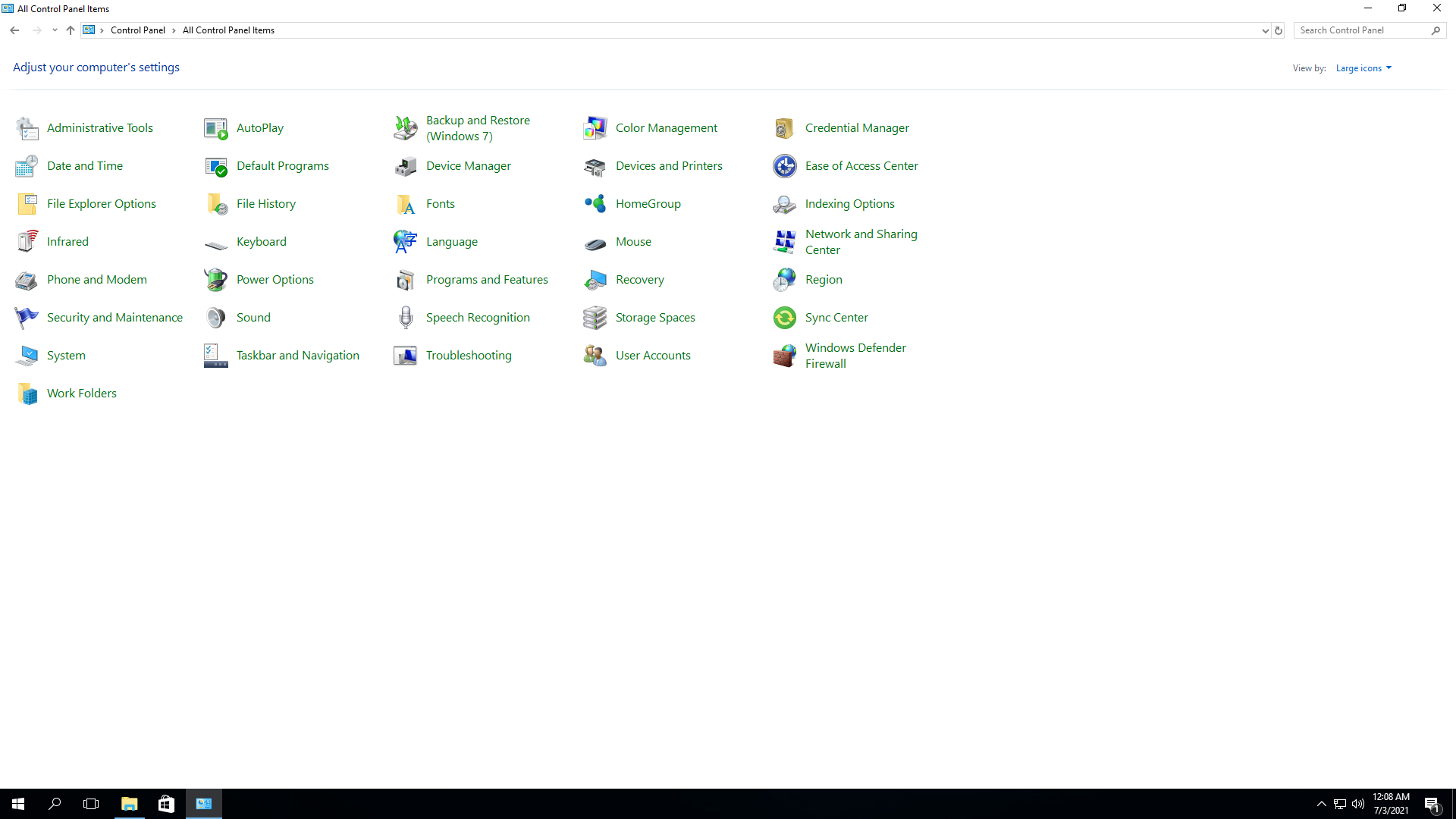Click the Infrared icon
The height and width of the screenshot is (819, 1456).
(27, 242)
